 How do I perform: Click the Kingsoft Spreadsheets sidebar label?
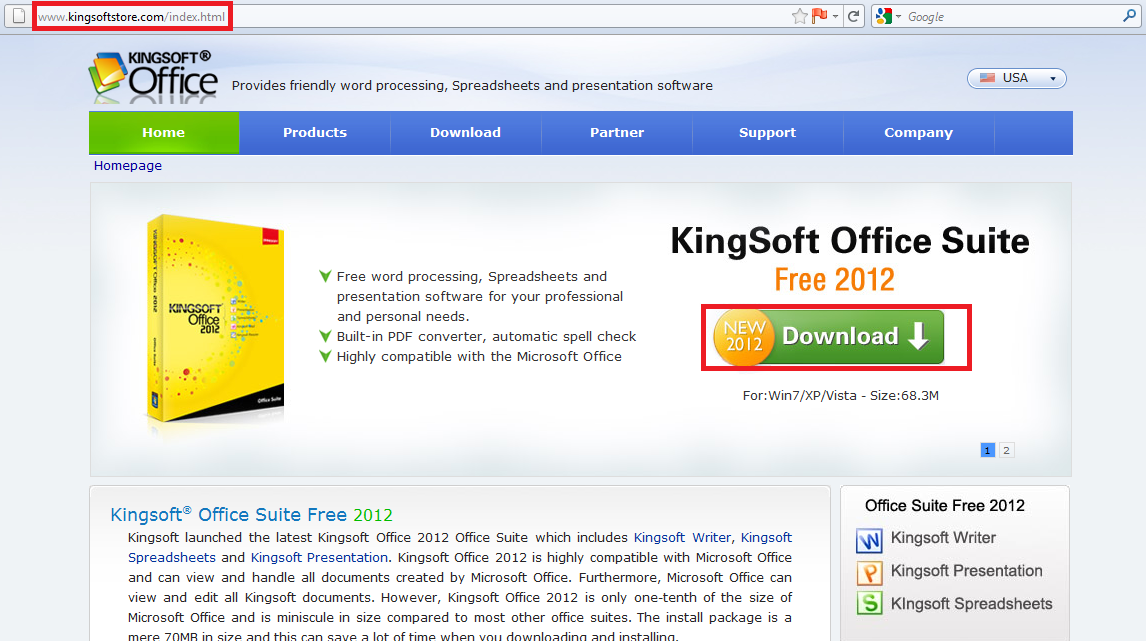tap(971, 604)
